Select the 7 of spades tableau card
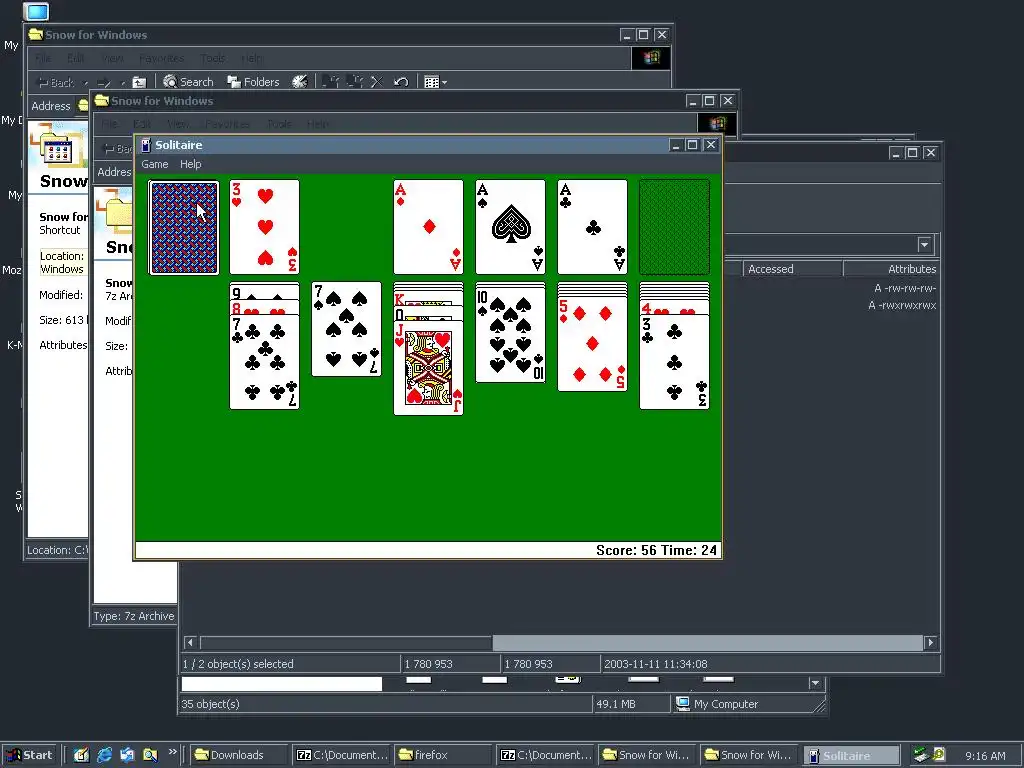Image resolution: width=1024 pixels, height=768 pixels. (346, 329)
